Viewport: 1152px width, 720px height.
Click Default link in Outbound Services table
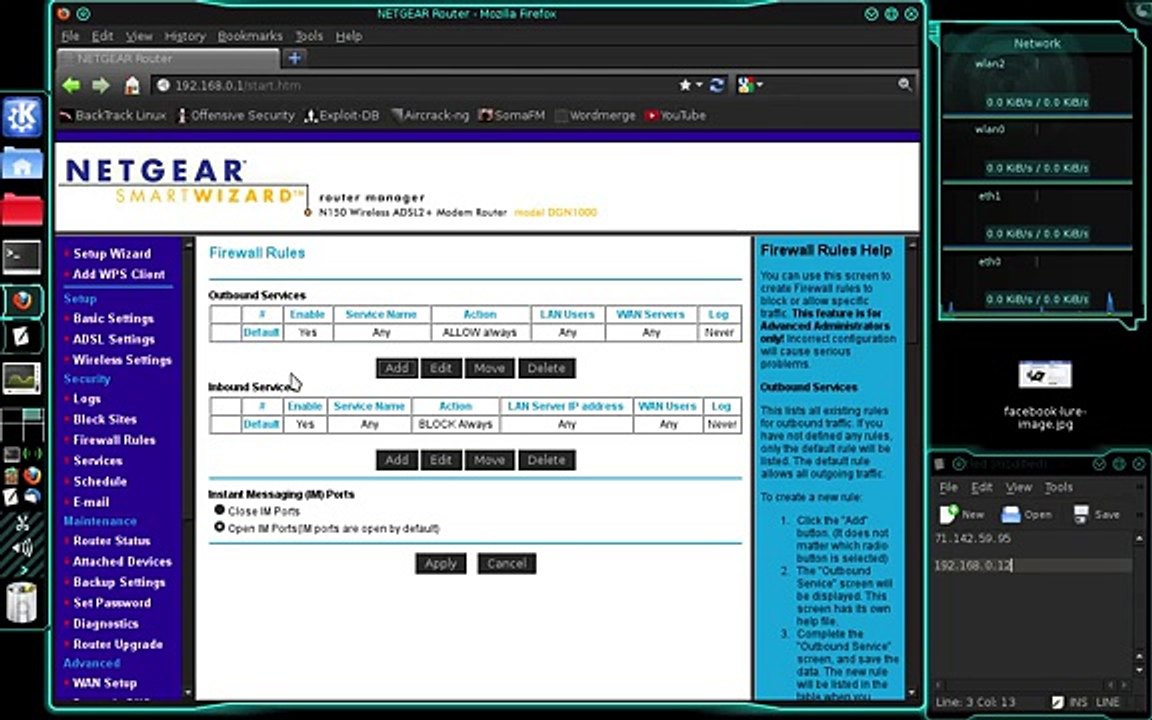coord(261,333)
